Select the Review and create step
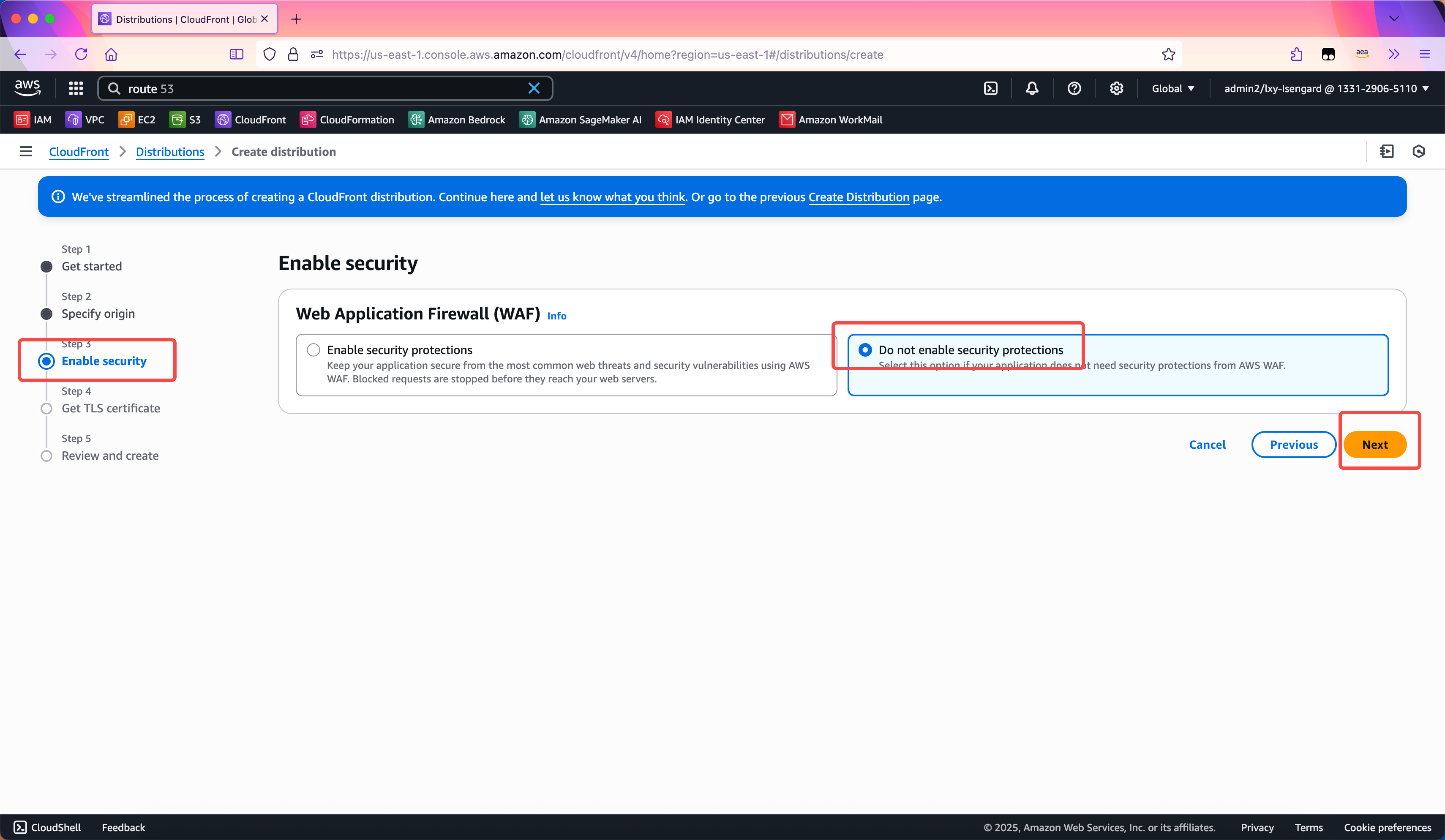1445x840 pixels. pos(110,455)
